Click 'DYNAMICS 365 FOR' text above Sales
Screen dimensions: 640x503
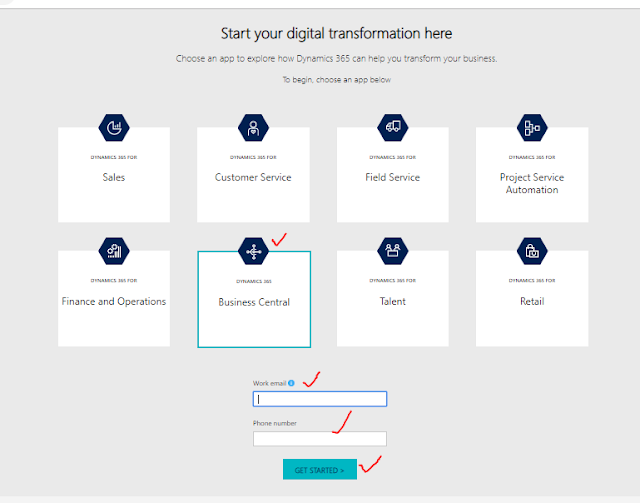114,157
